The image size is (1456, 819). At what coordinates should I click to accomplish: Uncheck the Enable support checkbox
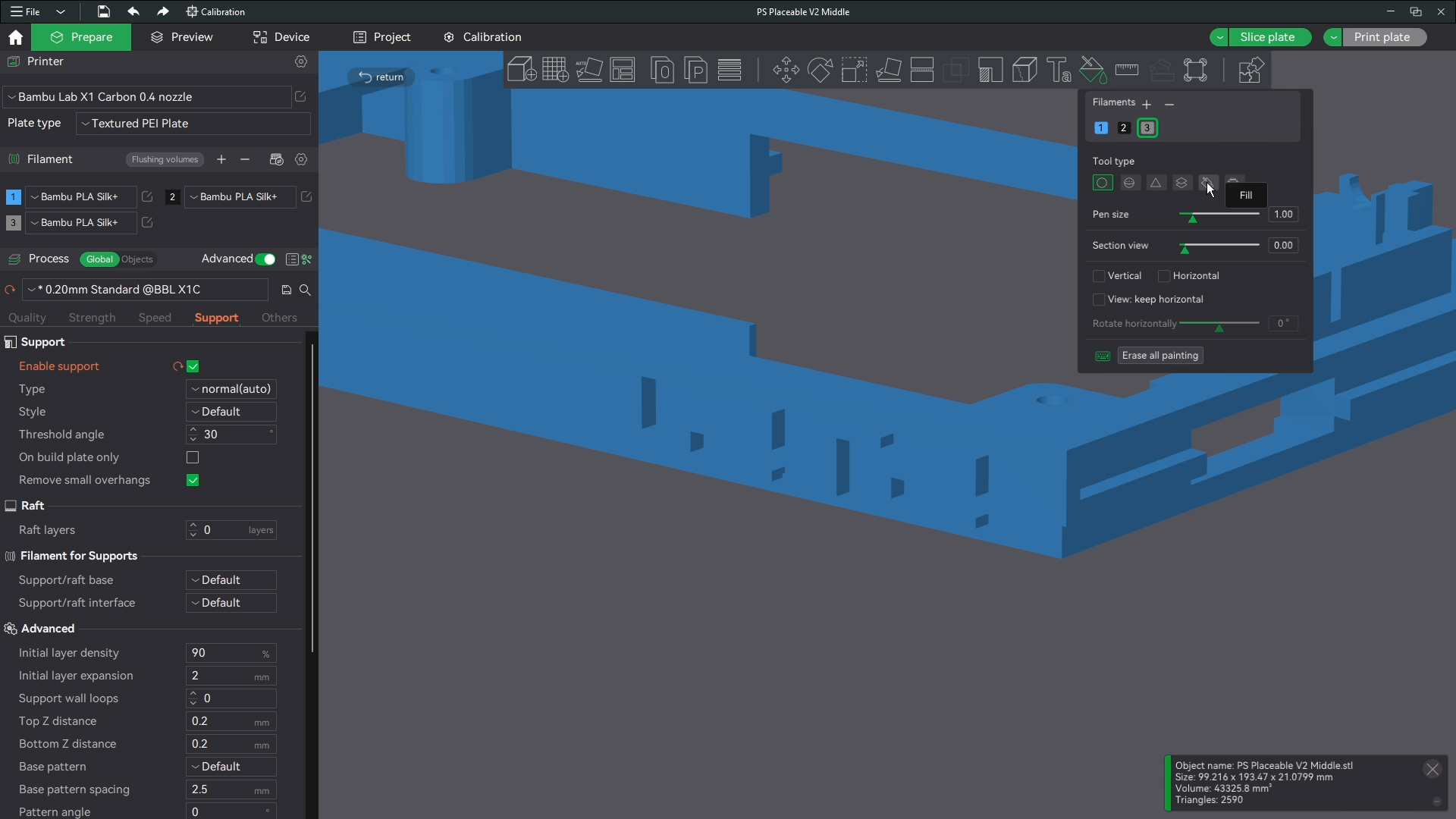click(193, 366)
